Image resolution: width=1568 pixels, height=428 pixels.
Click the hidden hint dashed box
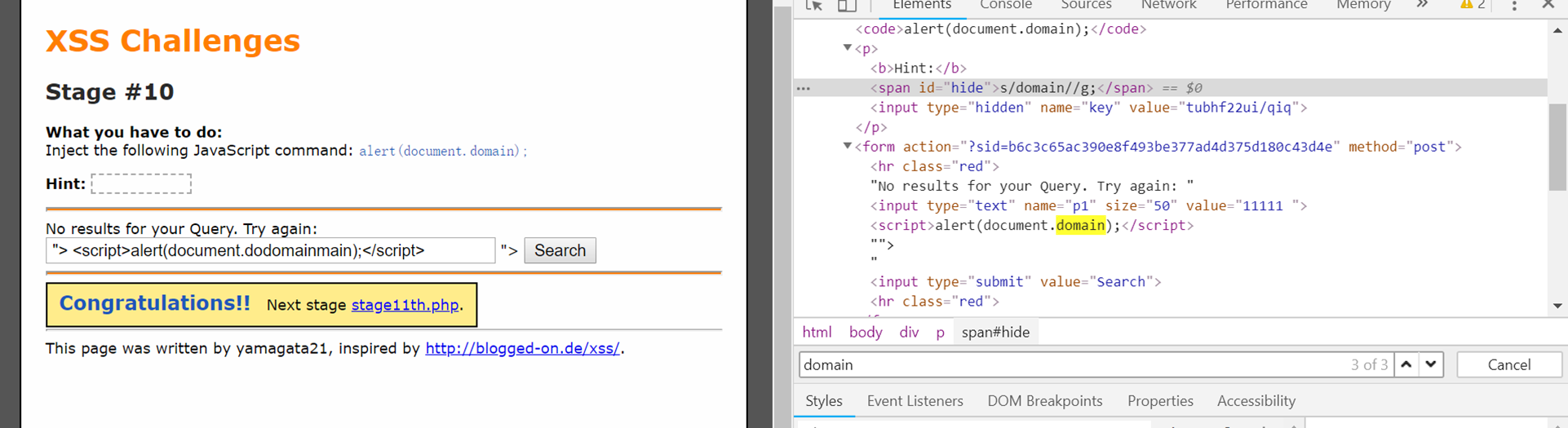141,183
